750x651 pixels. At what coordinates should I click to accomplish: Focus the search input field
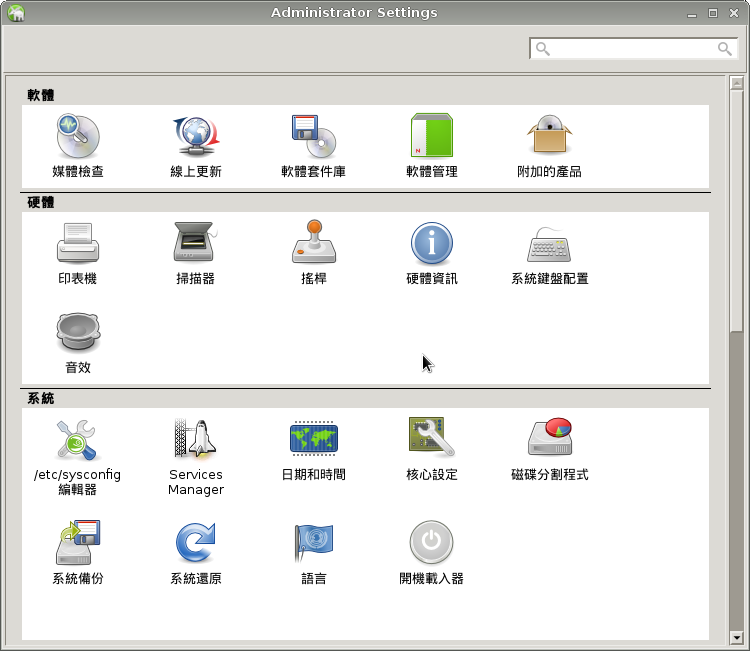pyautogui.click(x=633, y=48)
